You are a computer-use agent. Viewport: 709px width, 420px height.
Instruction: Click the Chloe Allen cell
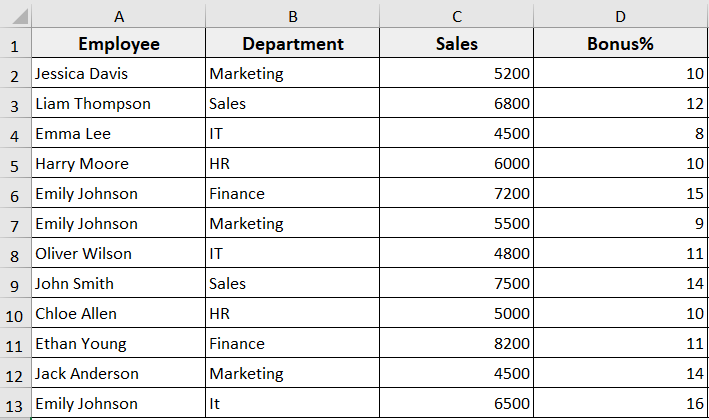pyautogui.click(x=118, y=314)
